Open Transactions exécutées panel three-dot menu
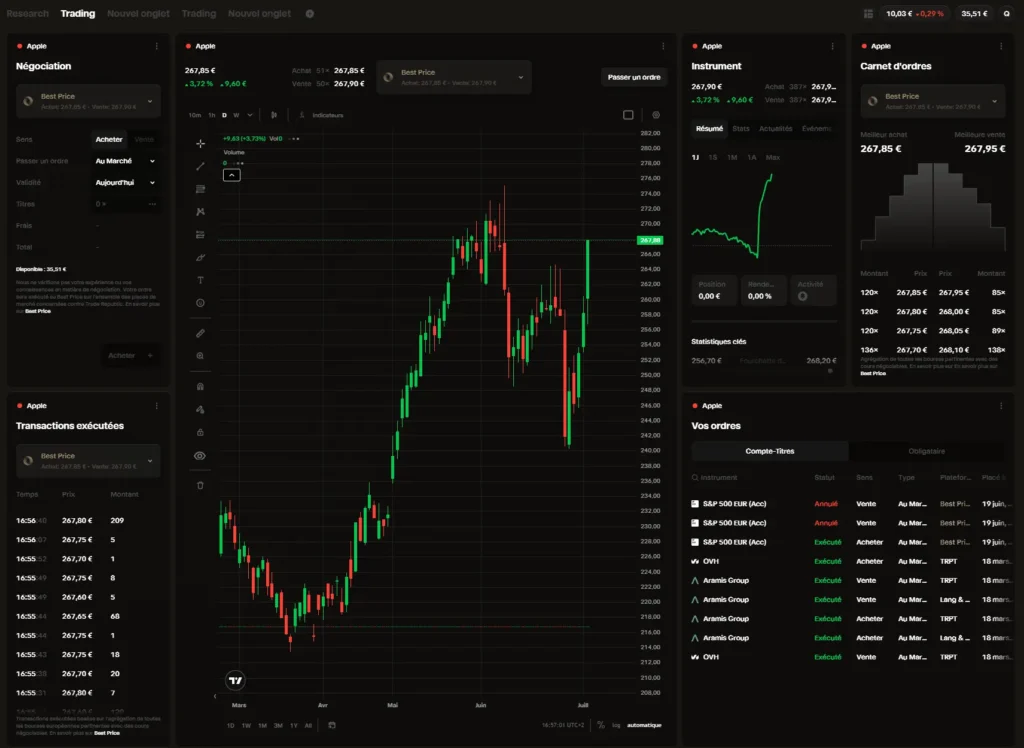The width and height of the screenshot is (1024, 748). click(157, 406)
